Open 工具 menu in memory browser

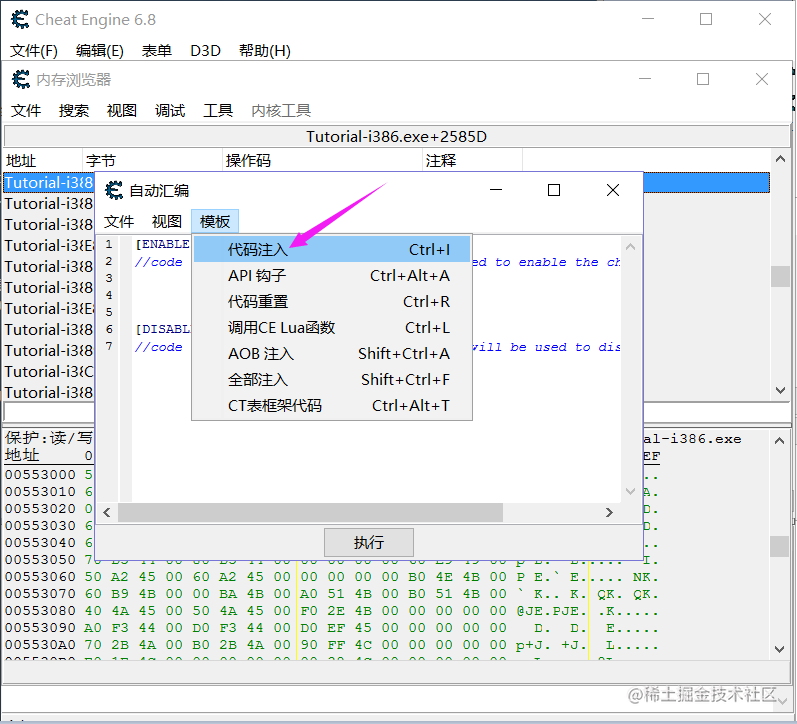(x=218, y=110)
